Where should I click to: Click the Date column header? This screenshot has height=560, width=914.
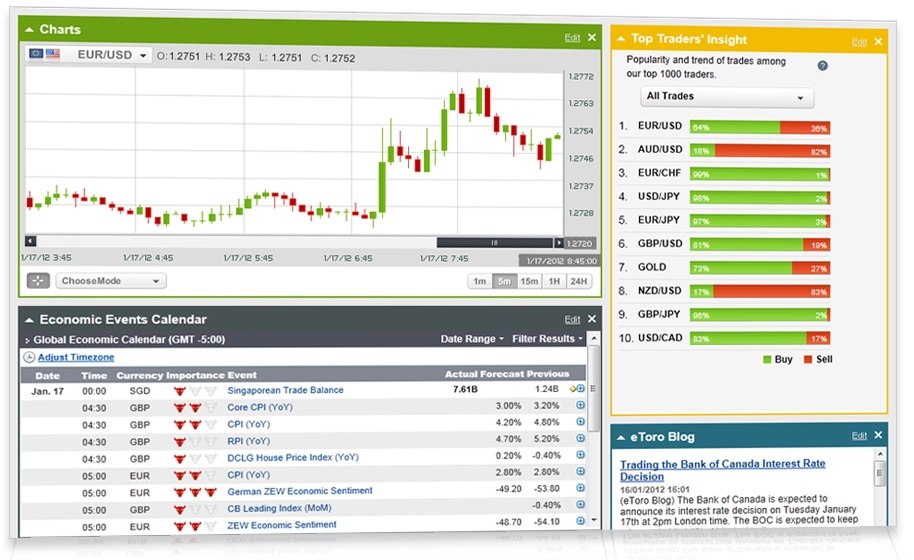[x=48, y=376]
